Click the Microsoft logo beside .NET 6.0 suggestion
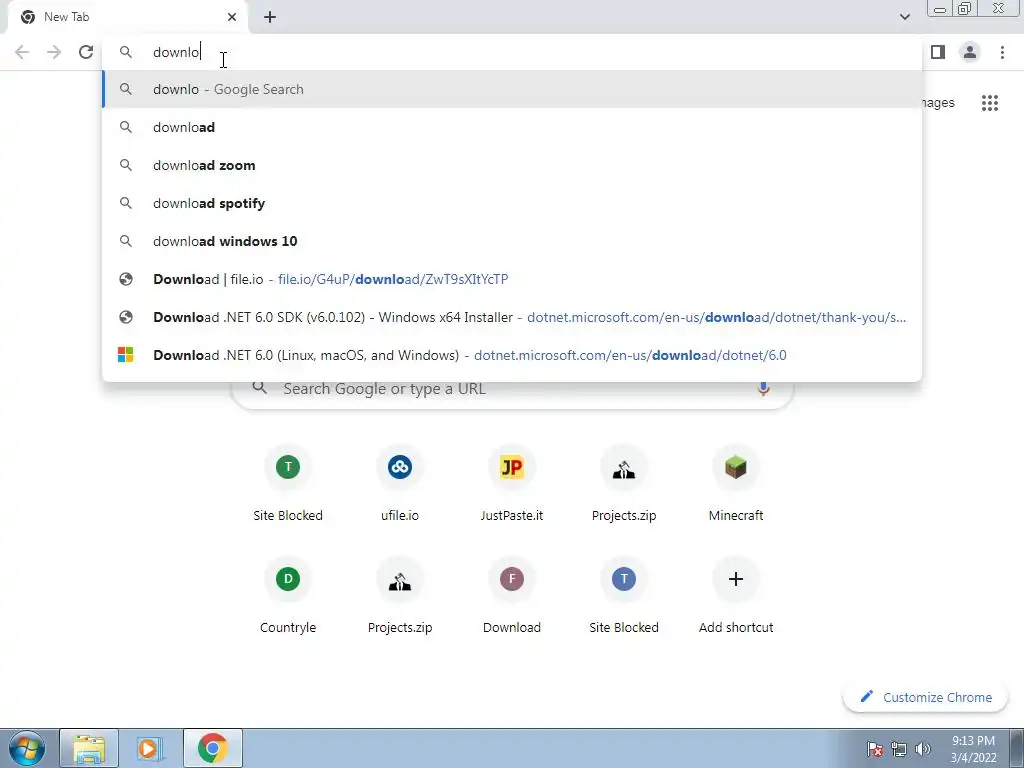Screen dimensions: 1024x768 tap(125, 355)
